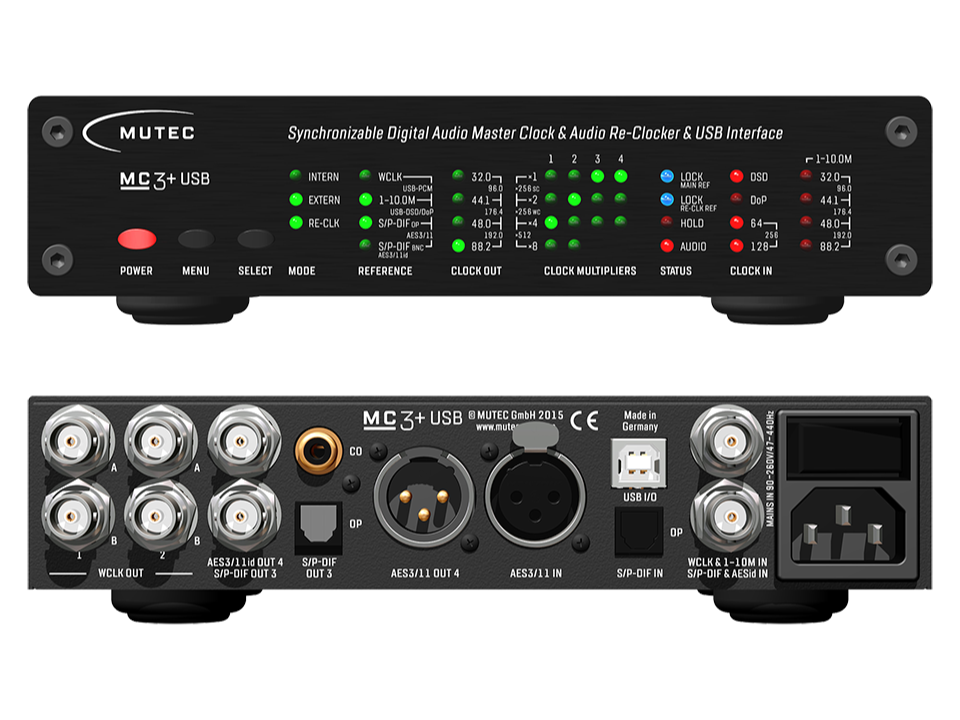This screenshot has height=720, width=960.
Task: Click the x1 multiplier LED for output 4
Action: (x=621, y=176)
